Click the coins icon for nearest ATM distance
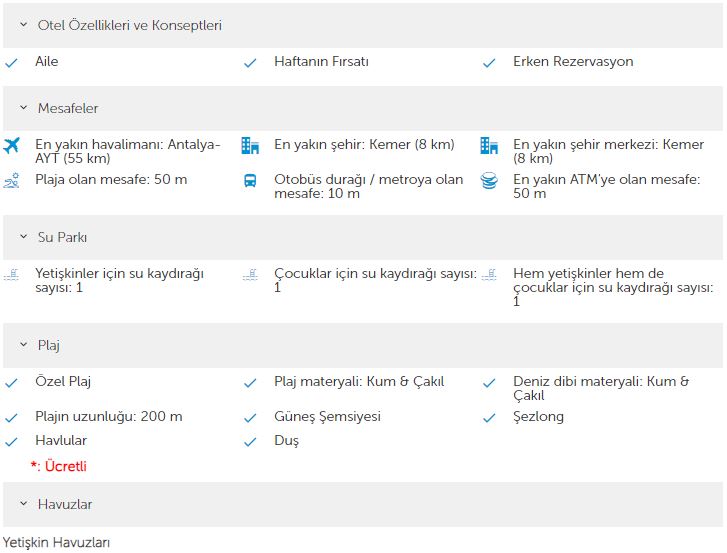Image resolution: width=727 pixels, height=553 pixels. pos(489,181)
